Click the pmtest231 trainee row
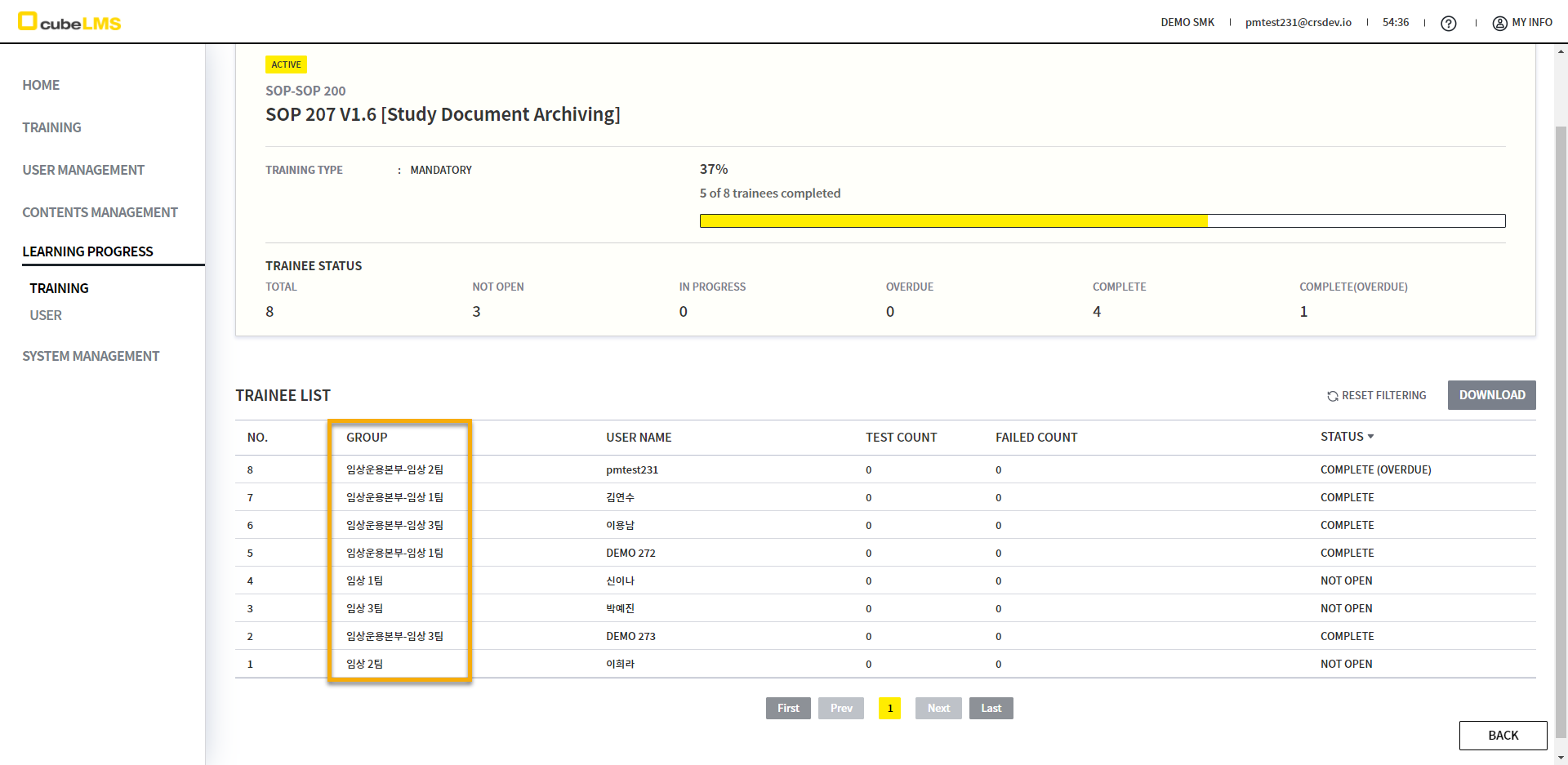Viewport: 1568px width, 765px height. (x=632, y=469)
